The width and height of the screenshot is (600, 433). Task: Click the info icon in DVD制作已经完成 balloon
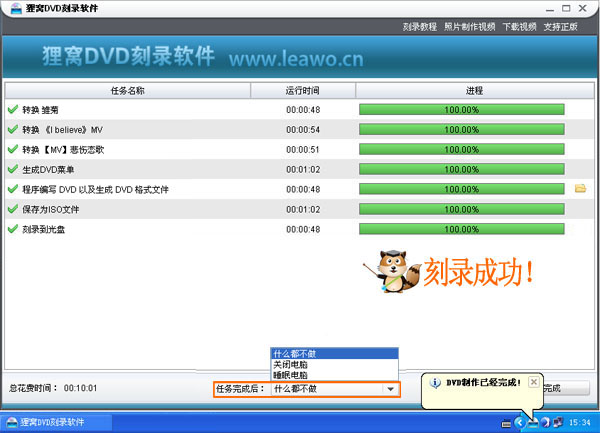(x=435, y=383)
